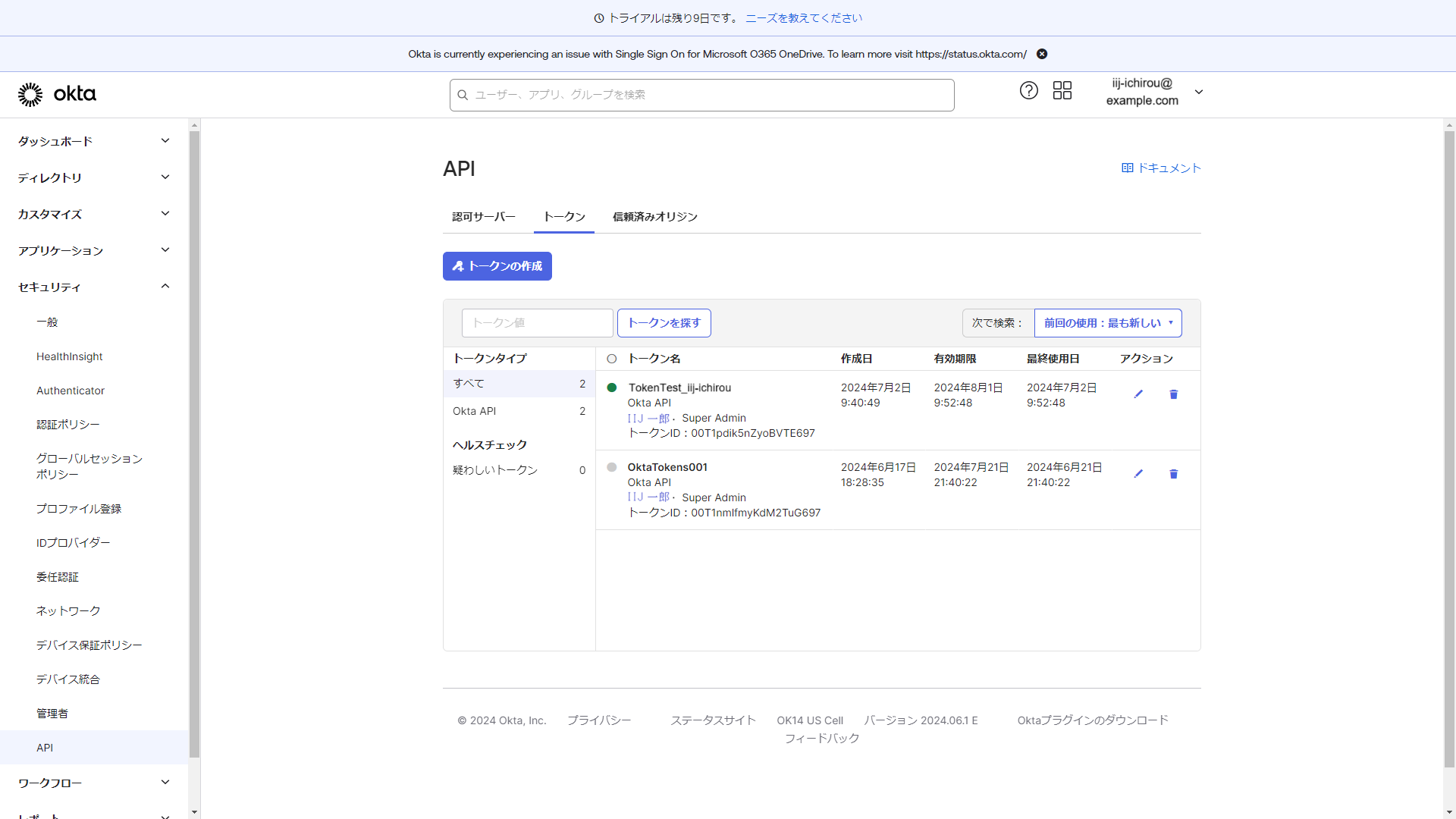The image size is (1456, 819).
Task: Open the フィードバック footer link
Action: point(822,739)
